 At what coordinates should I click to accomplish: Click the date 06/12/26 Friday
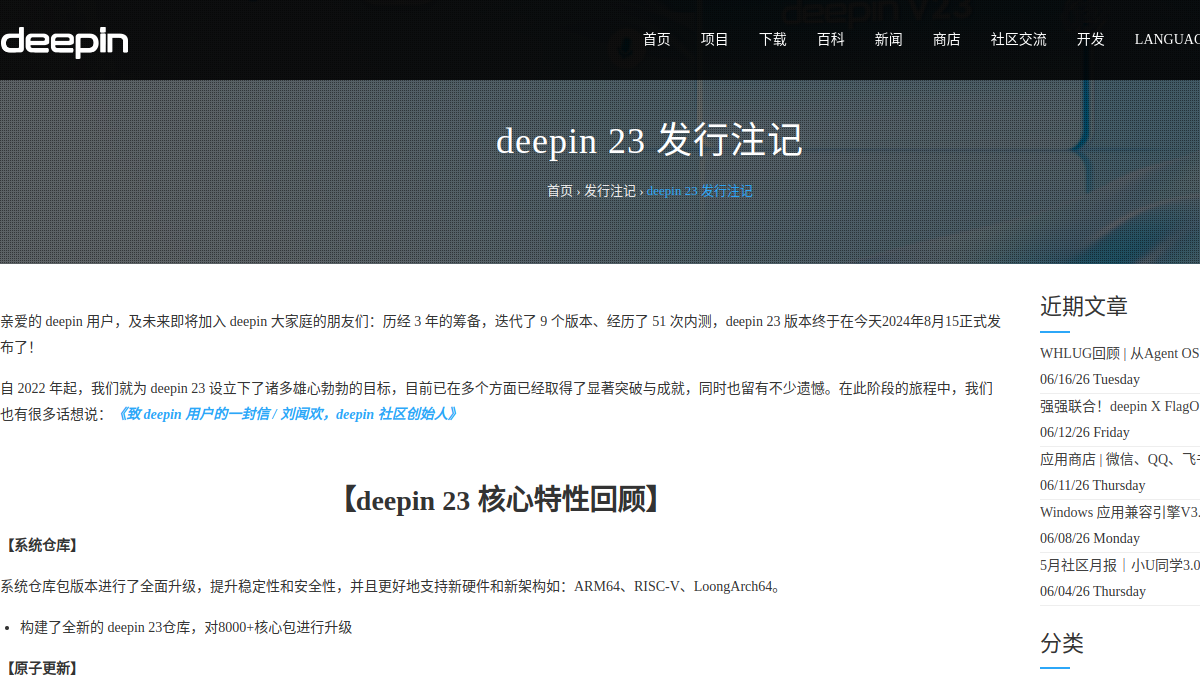pyautogui.click(x=1085, y=432)
